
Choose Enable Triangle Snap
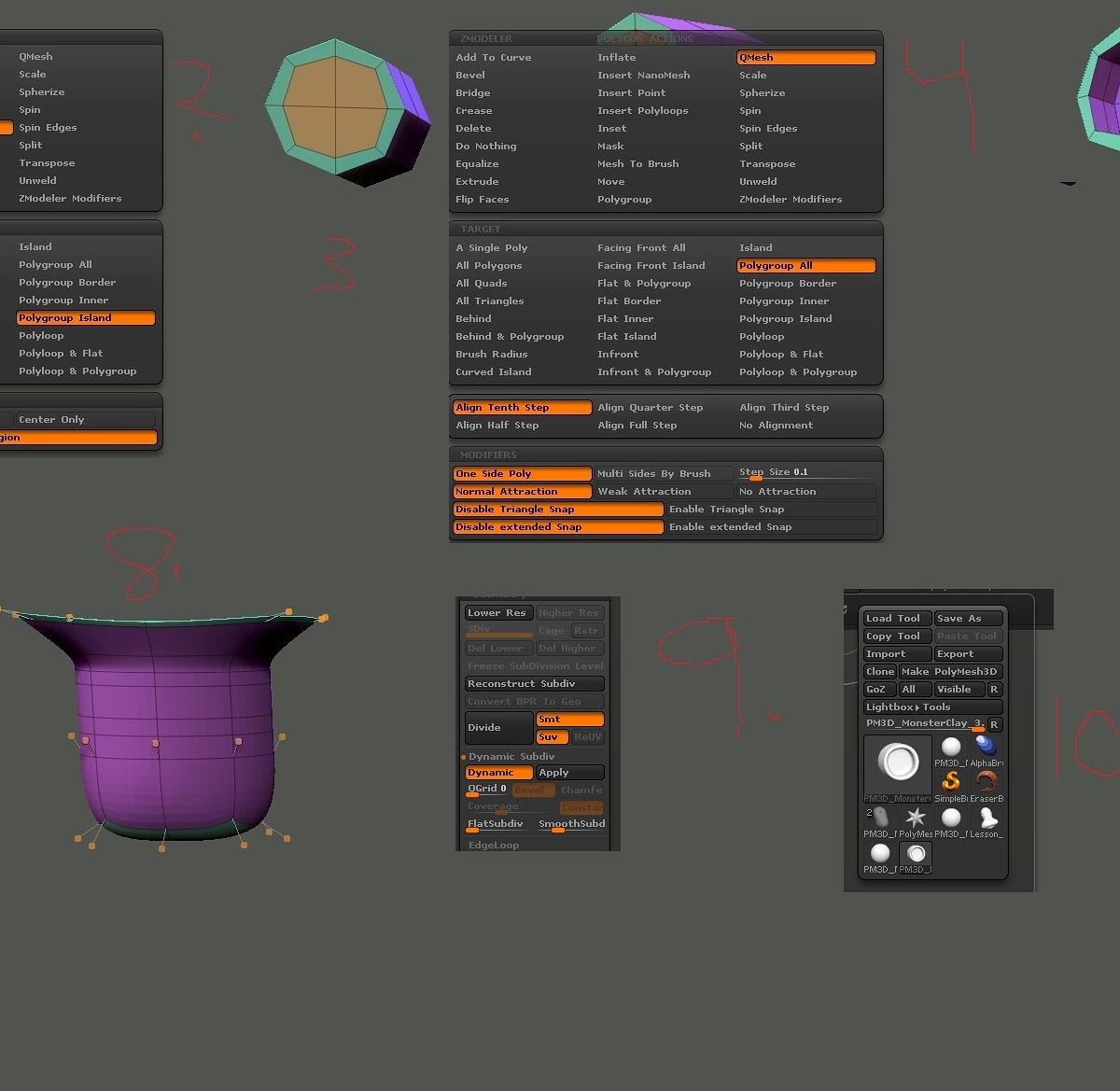coord(772,510)
